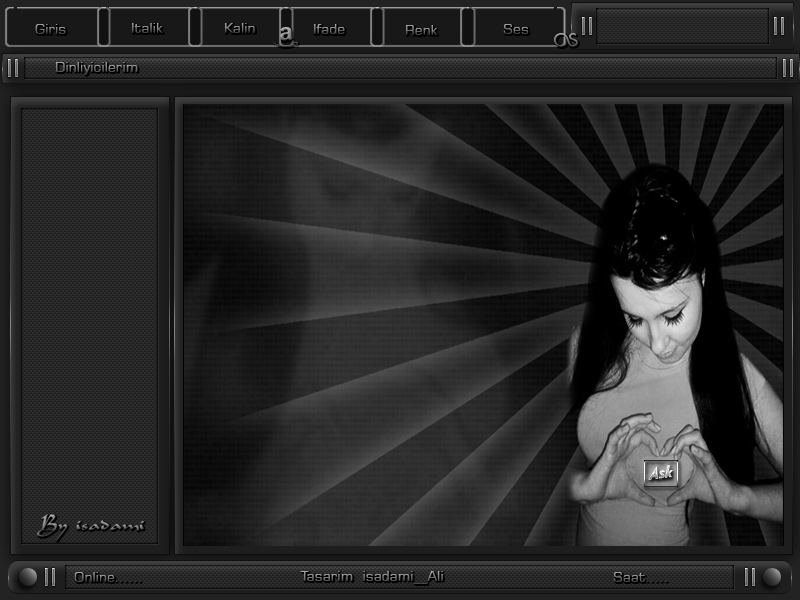Viewport: 800px width, 600px height.
Task: Click the Giris button
Action: pos(51,28)
